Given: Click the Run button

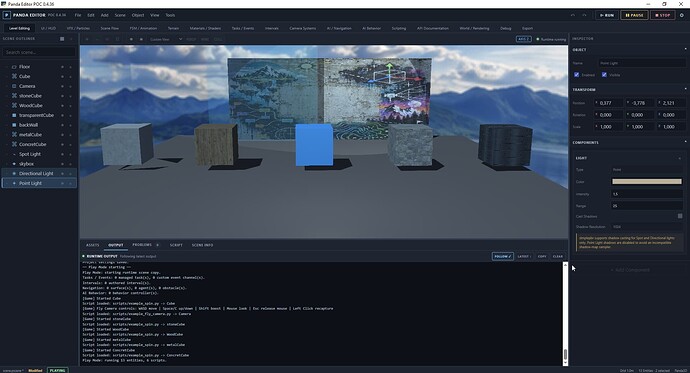Looking at the screenshot, I should [607, 15].
